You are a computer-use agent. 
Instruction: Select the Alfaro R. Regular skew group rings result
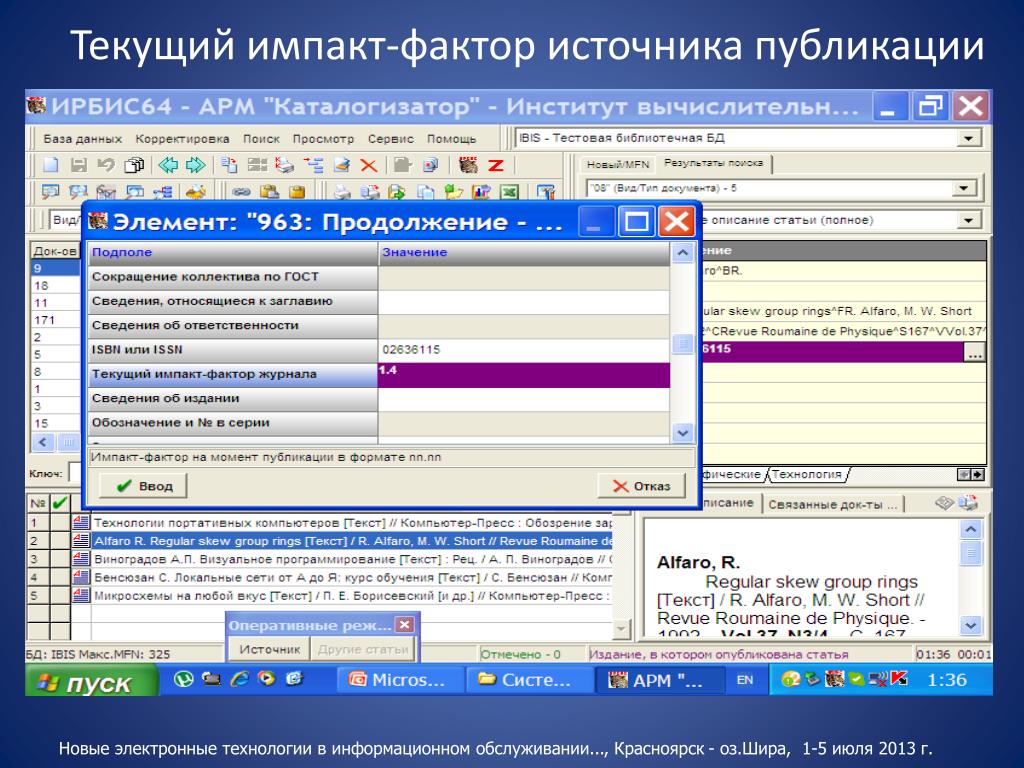click(353, 541)
